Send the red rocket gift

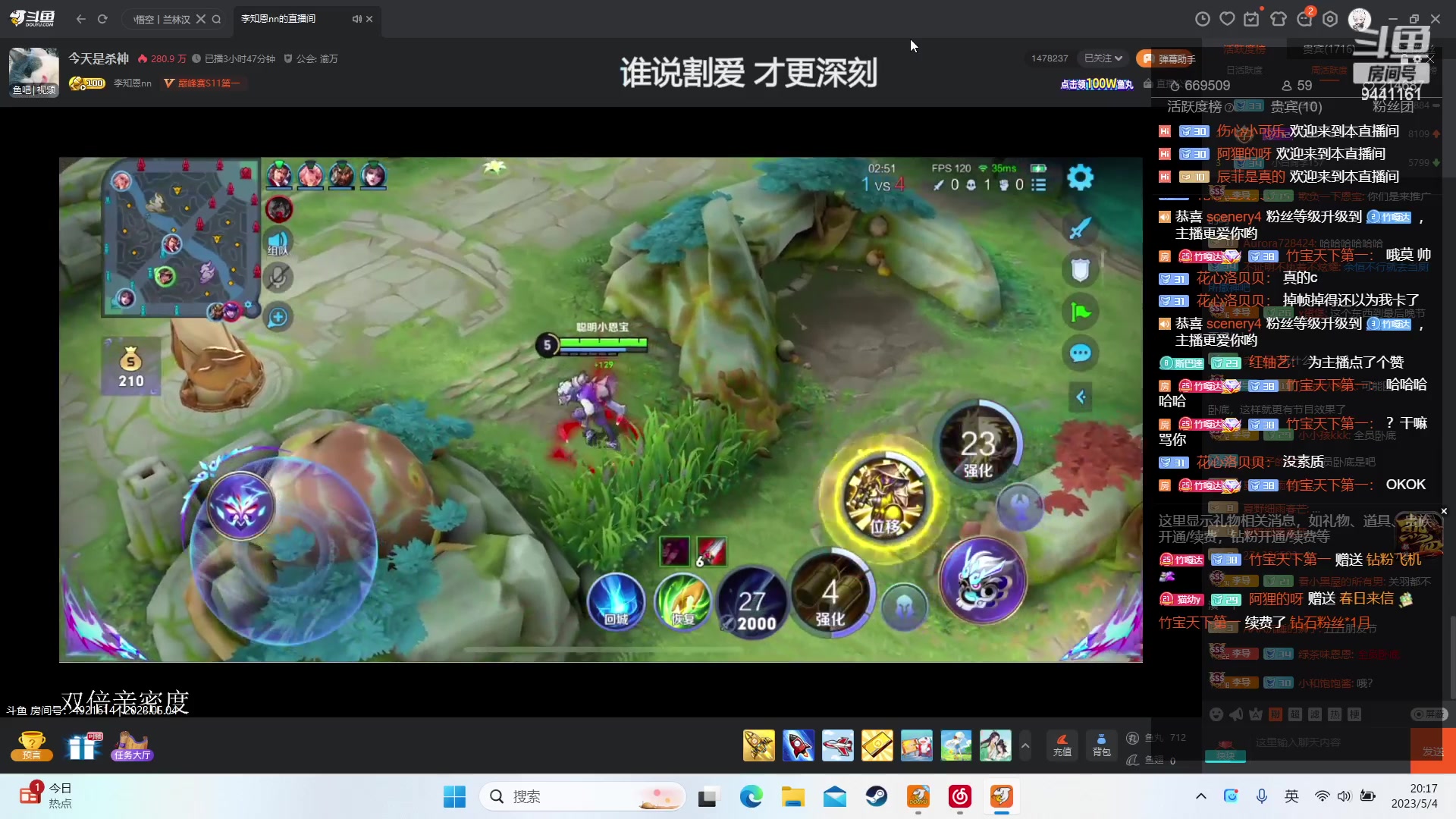pyautogui.click(x=798, y=745)
